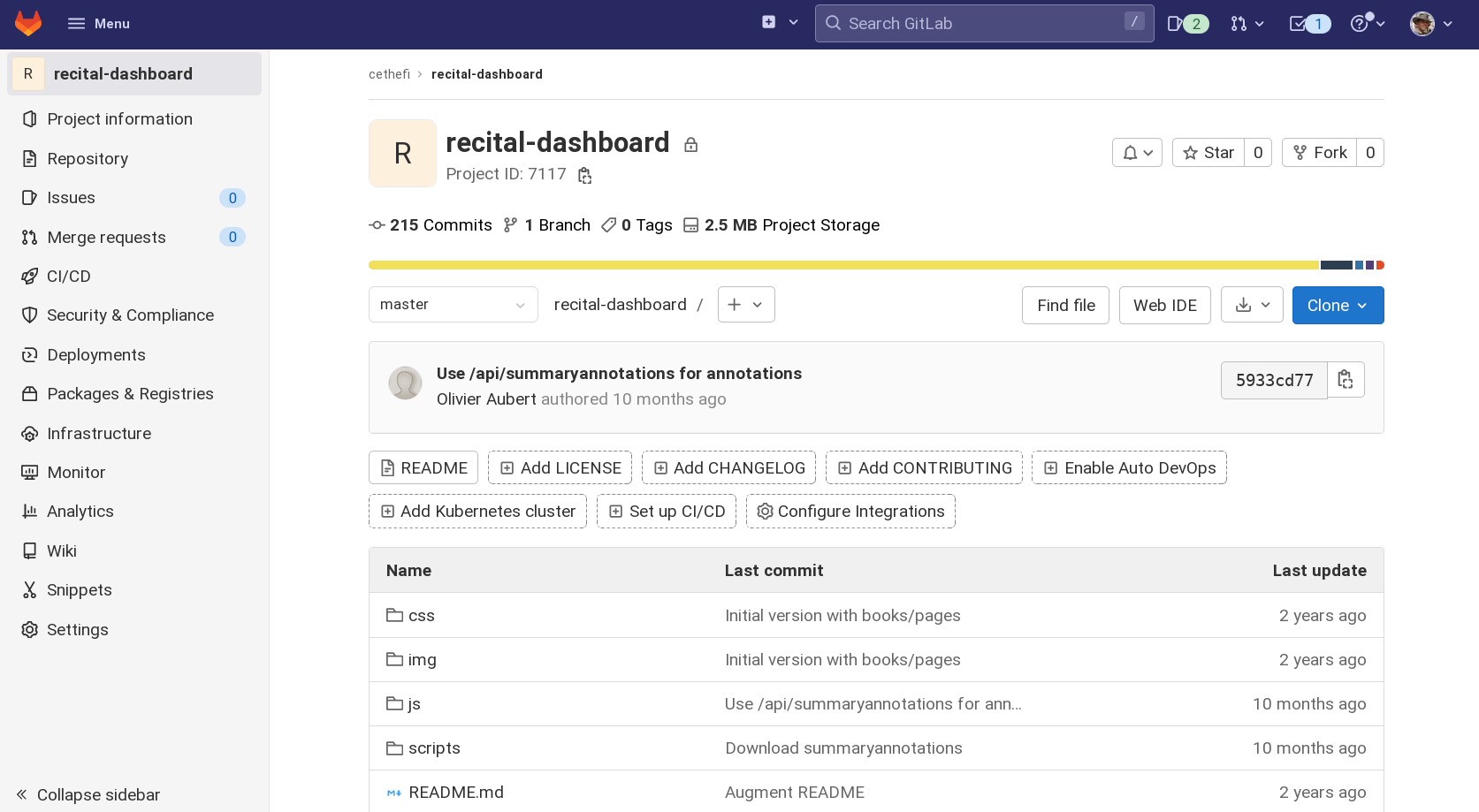Viewport: 1479px width, 812px height.
Task: Open project Settings in sidebar
Action: click(134, 630)
